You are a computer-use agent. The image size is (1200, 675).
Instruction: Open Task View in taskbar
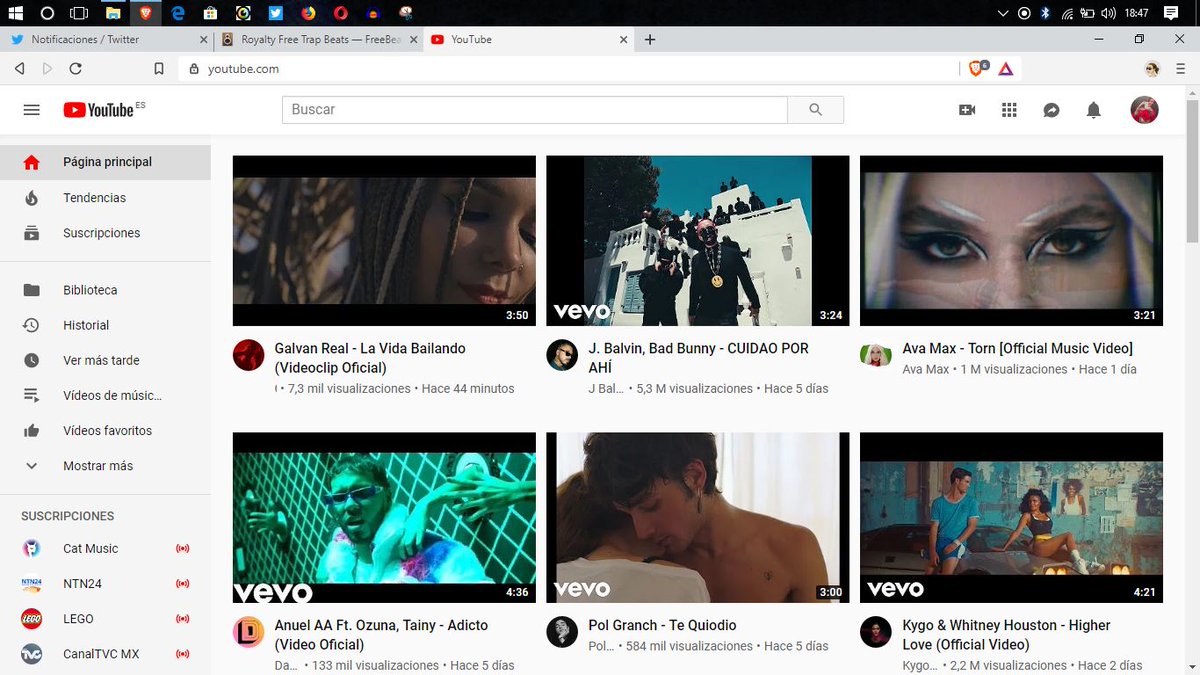click(79, 13)
